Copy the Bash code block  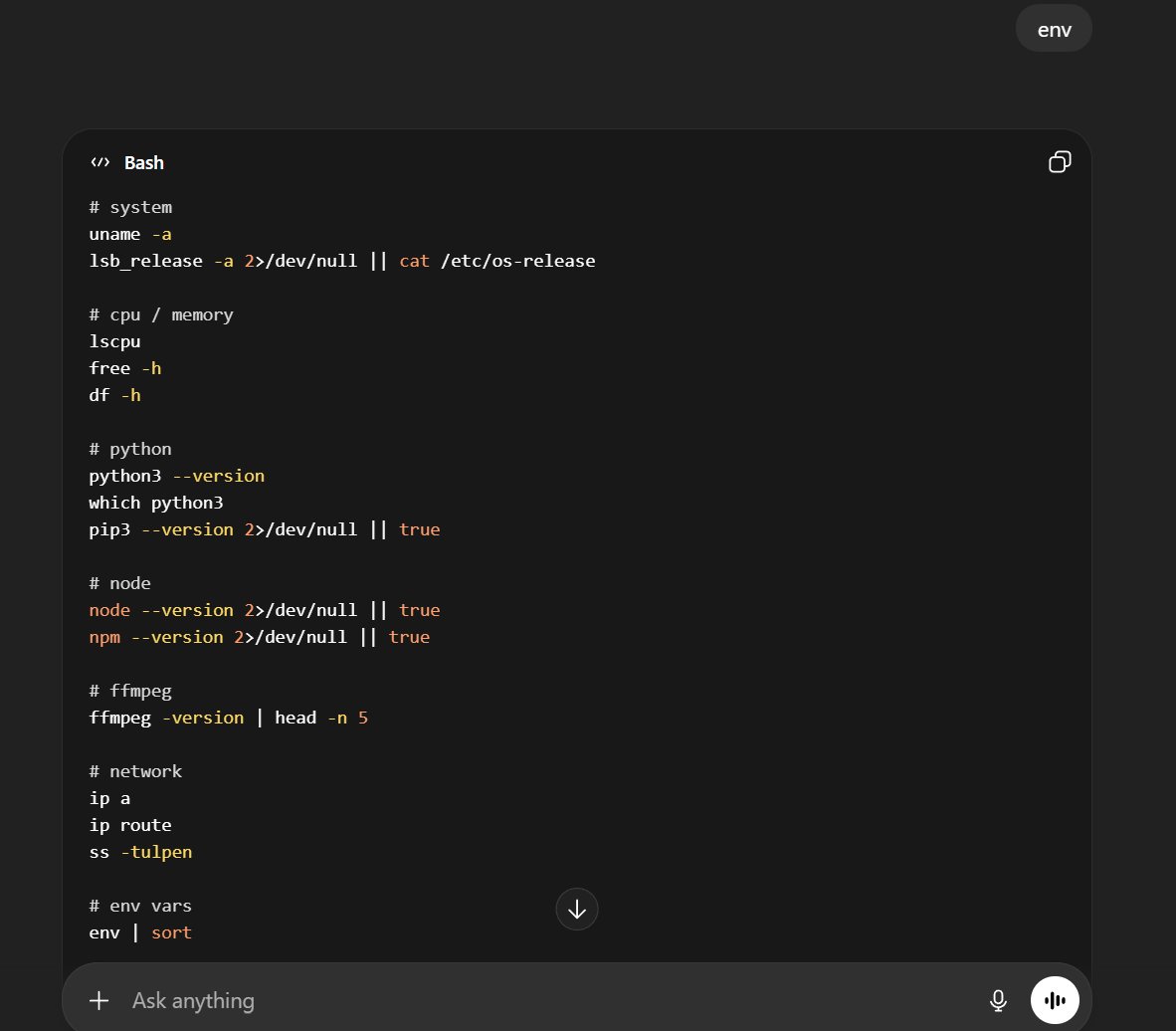pos(1059,162)
